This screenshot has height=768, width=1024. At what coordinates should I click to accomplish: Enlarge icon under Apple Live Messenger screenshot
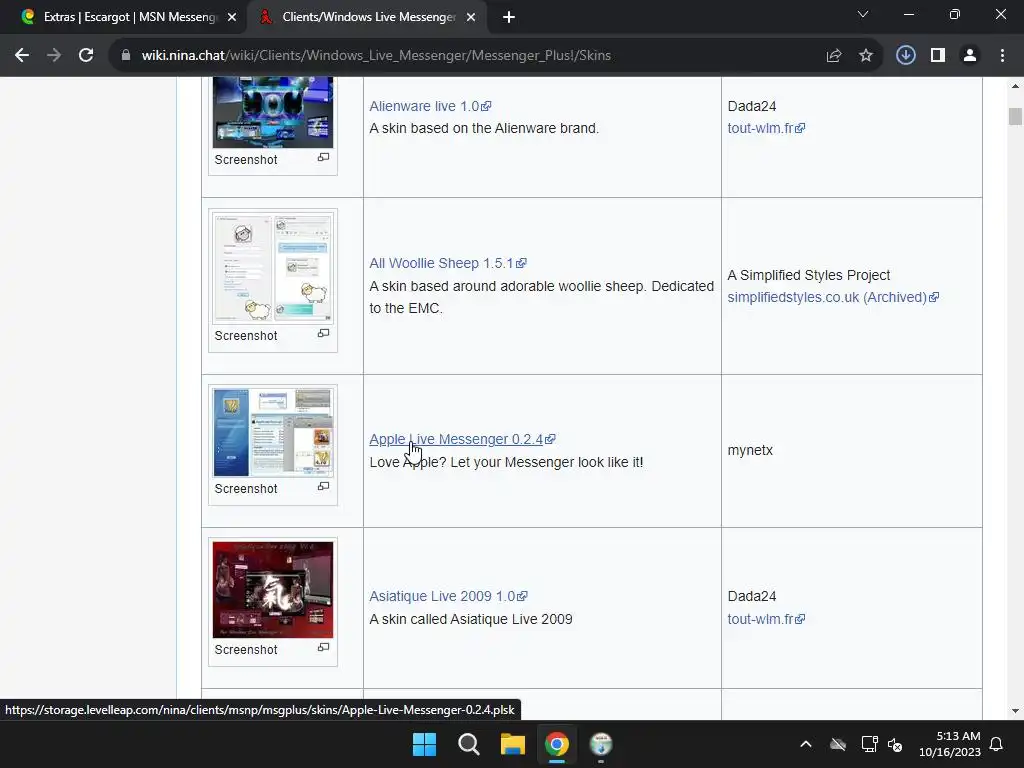323,487
